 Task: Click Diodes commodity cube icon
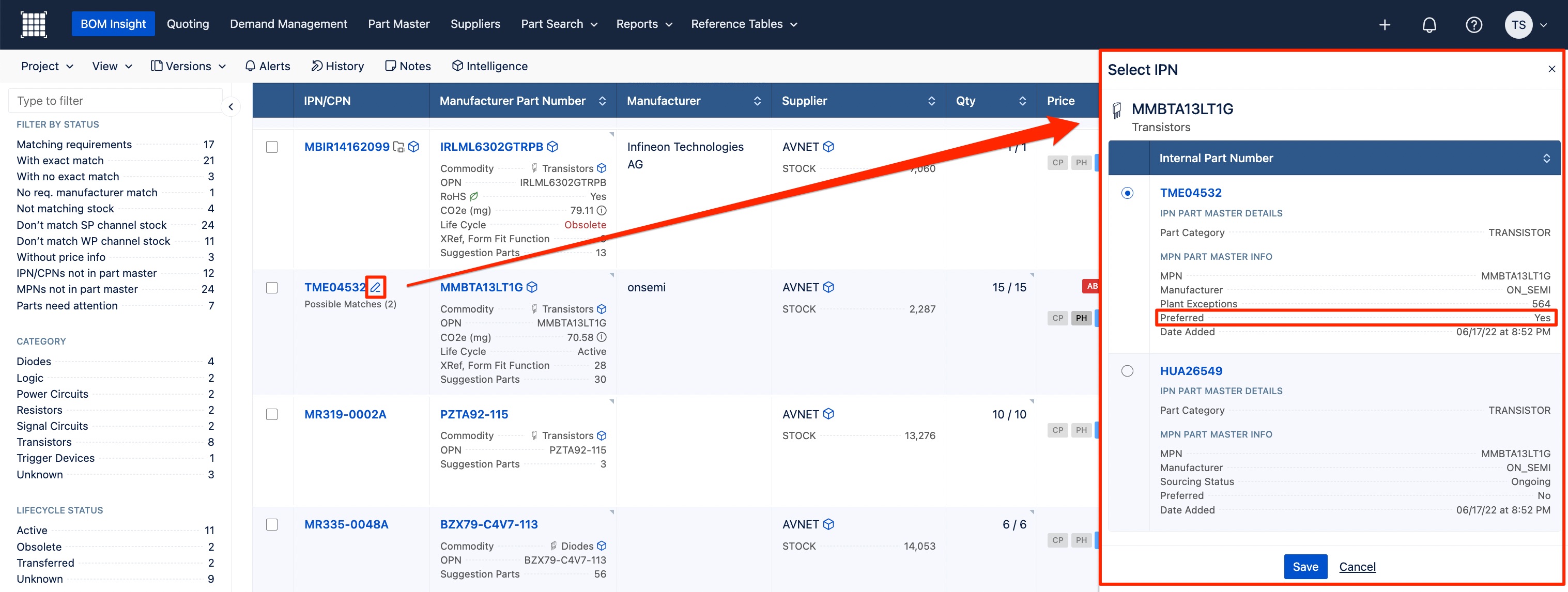coord(602,546)
